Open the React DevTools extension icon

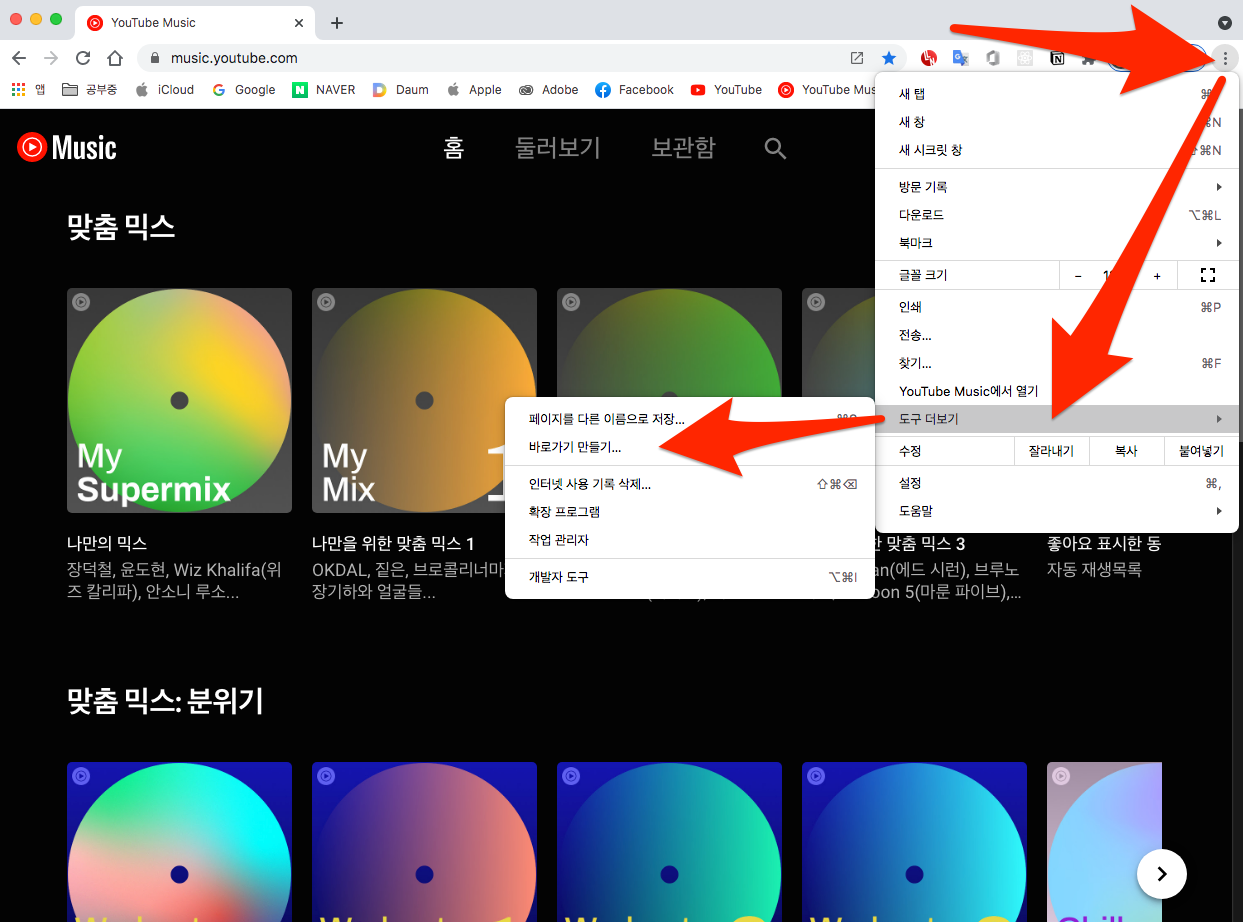click(1025, 58)
